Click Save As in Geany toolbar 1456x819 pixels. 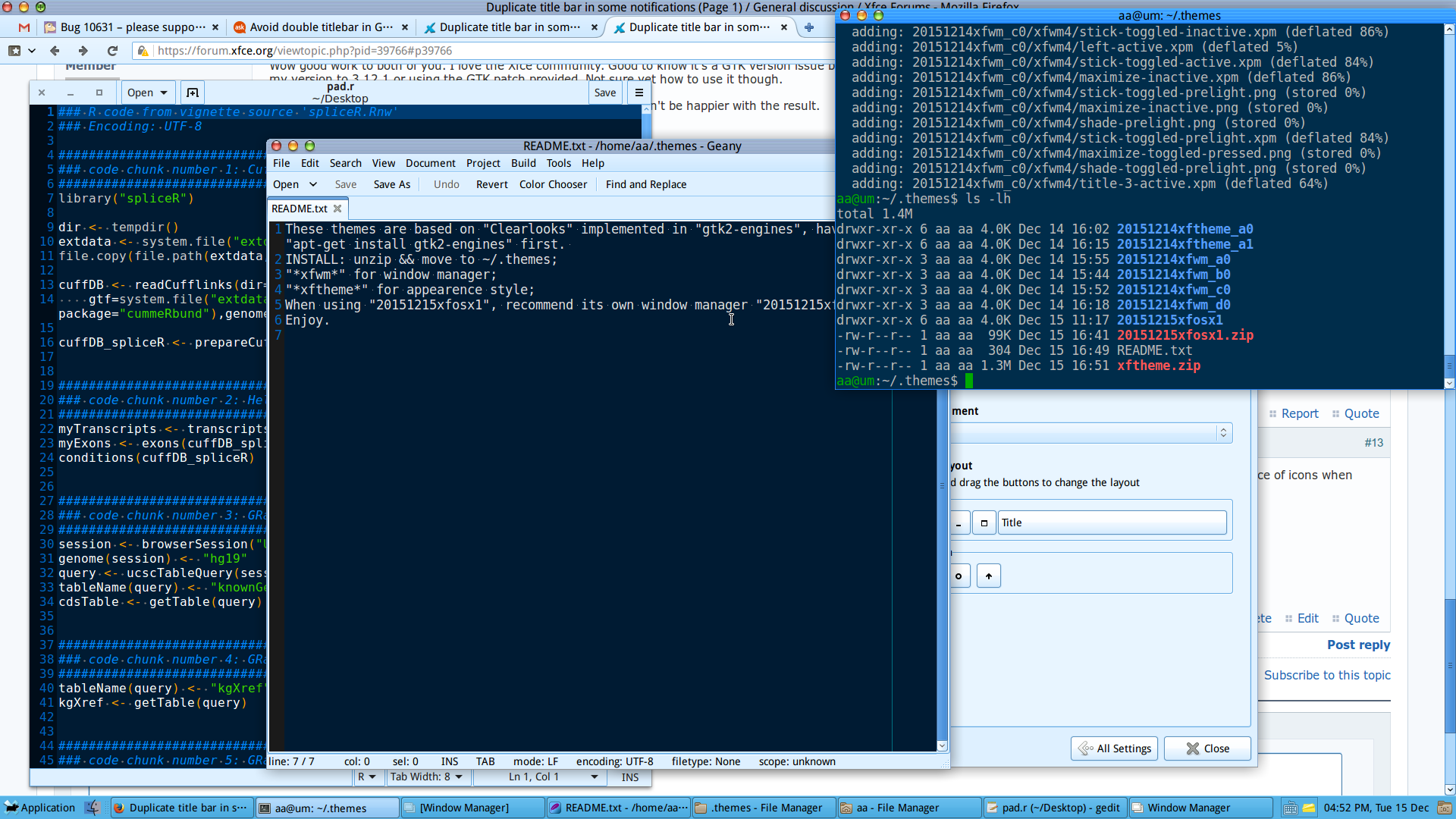click(x=392, y=184)
